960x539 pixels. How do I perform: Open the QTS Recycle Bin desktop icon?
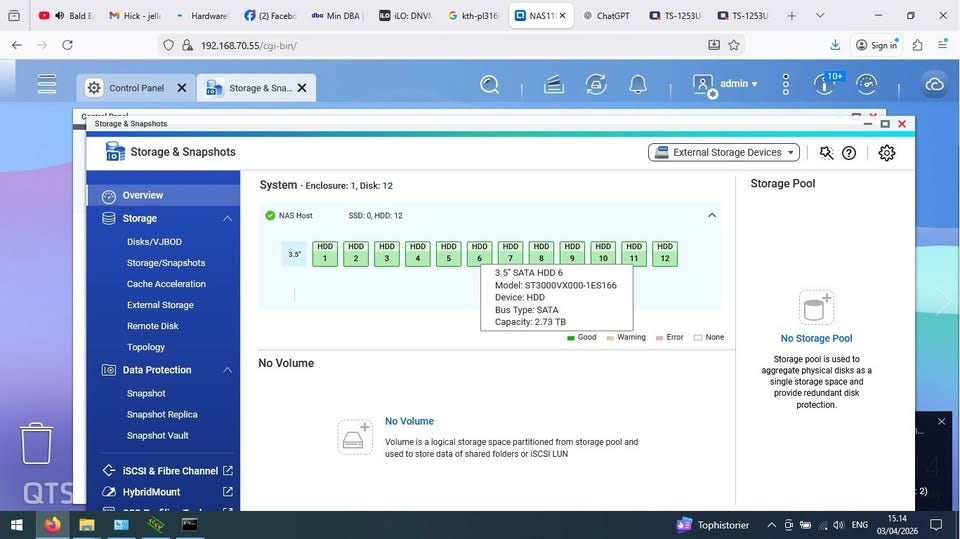37,443
